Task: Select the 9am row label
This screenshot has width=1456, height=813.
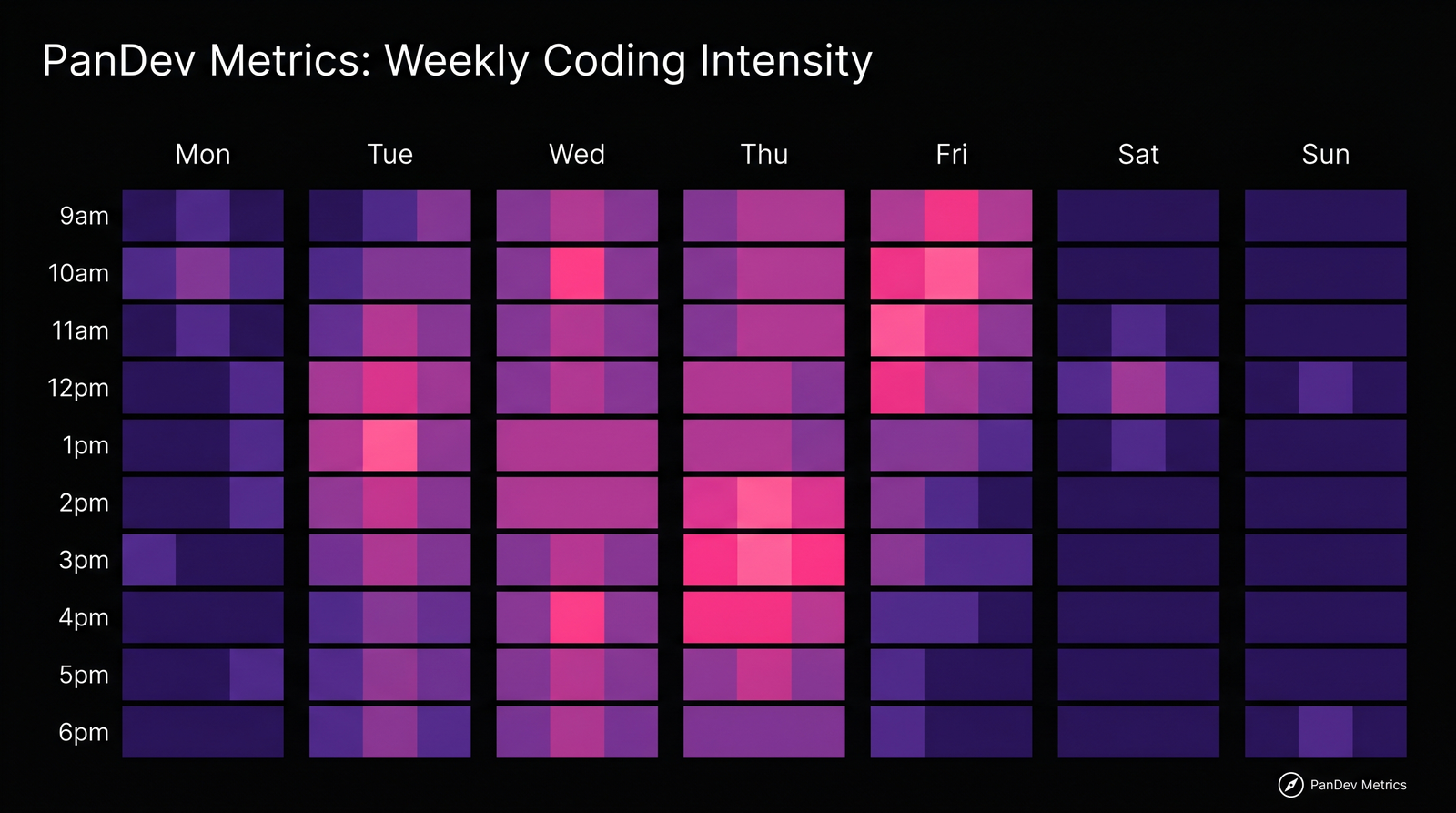Action: coord(84,217)
